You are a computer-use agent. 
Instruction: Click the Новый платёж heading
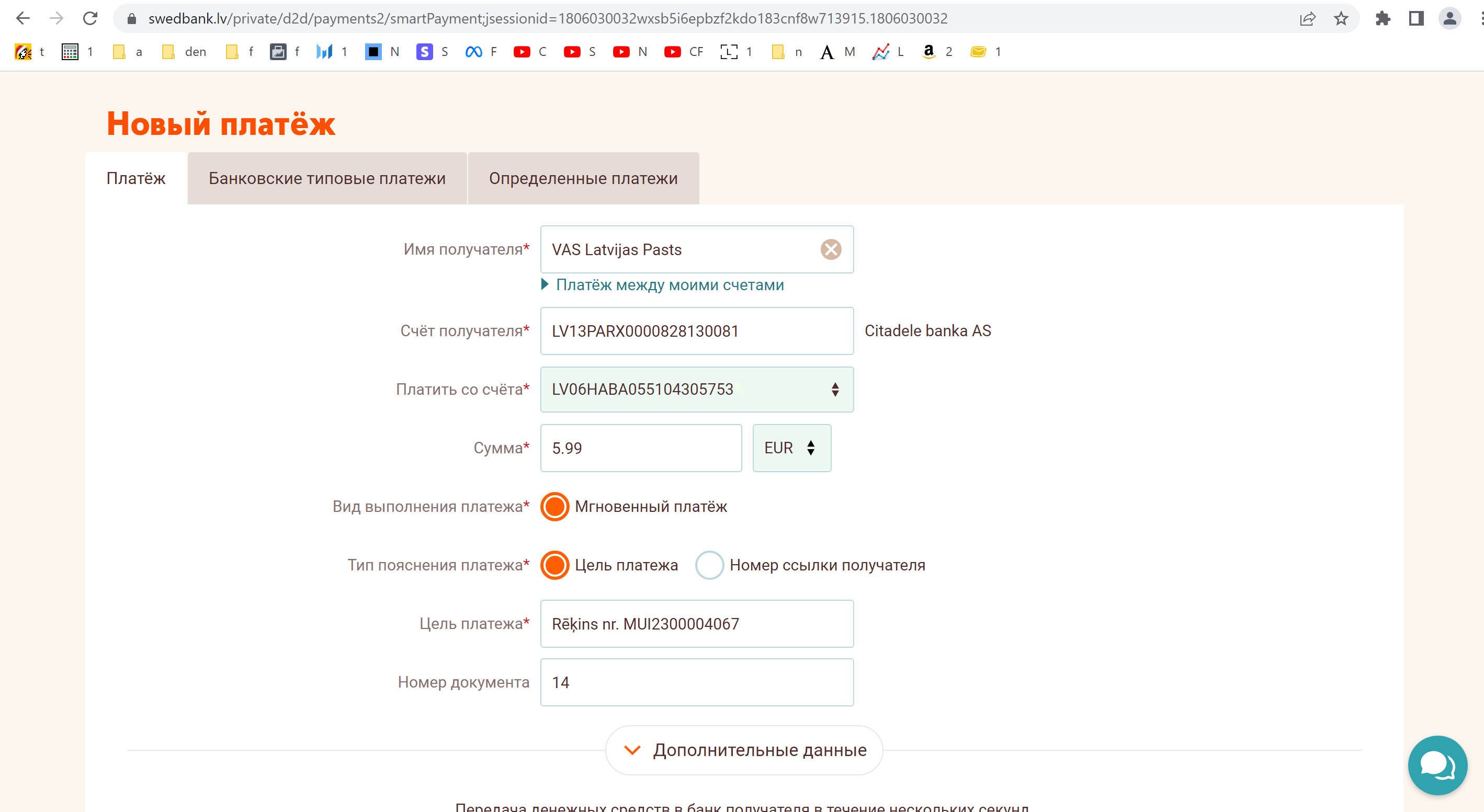point(221,124)
